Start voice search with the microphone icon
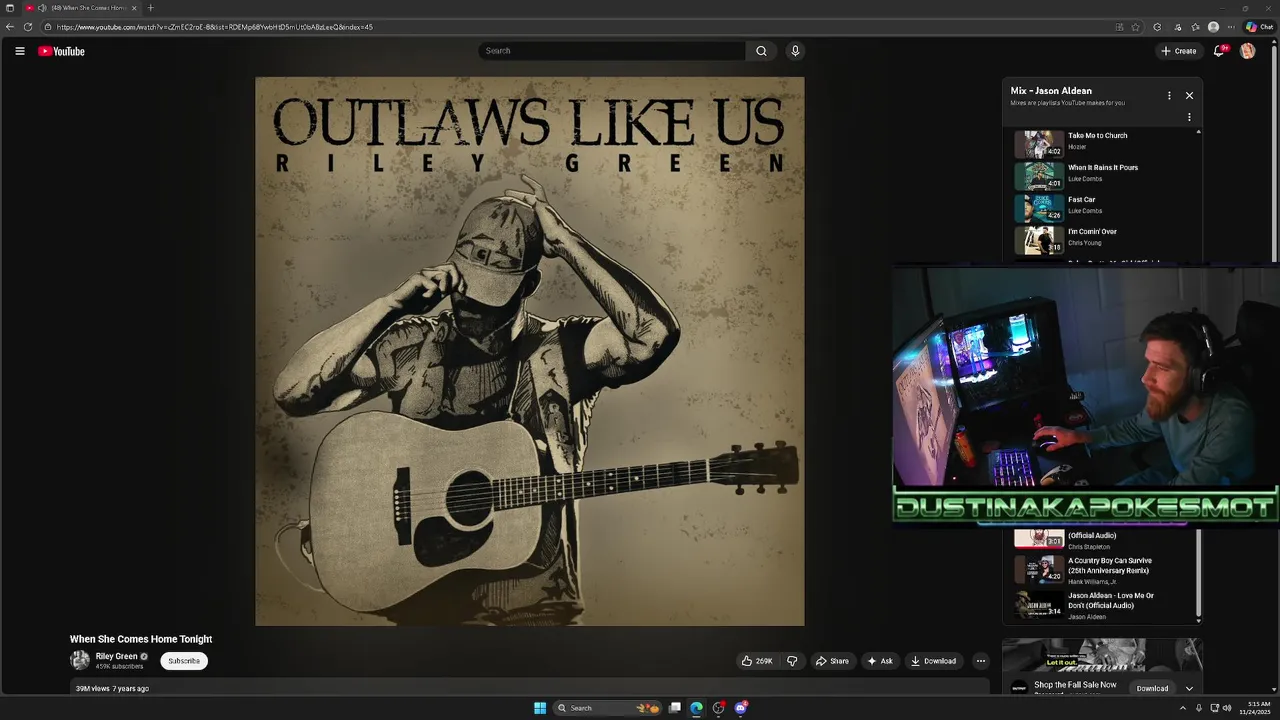 click(x=795, y=51)
